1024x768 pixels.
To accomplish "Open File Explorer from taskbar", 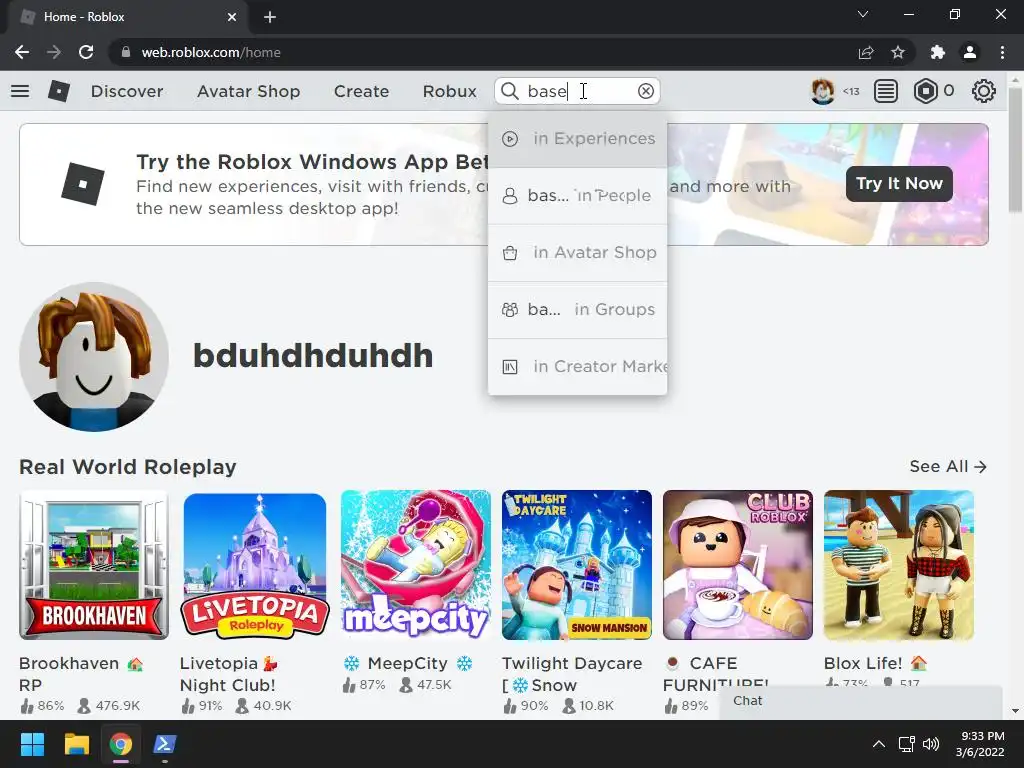I will 76,744.
